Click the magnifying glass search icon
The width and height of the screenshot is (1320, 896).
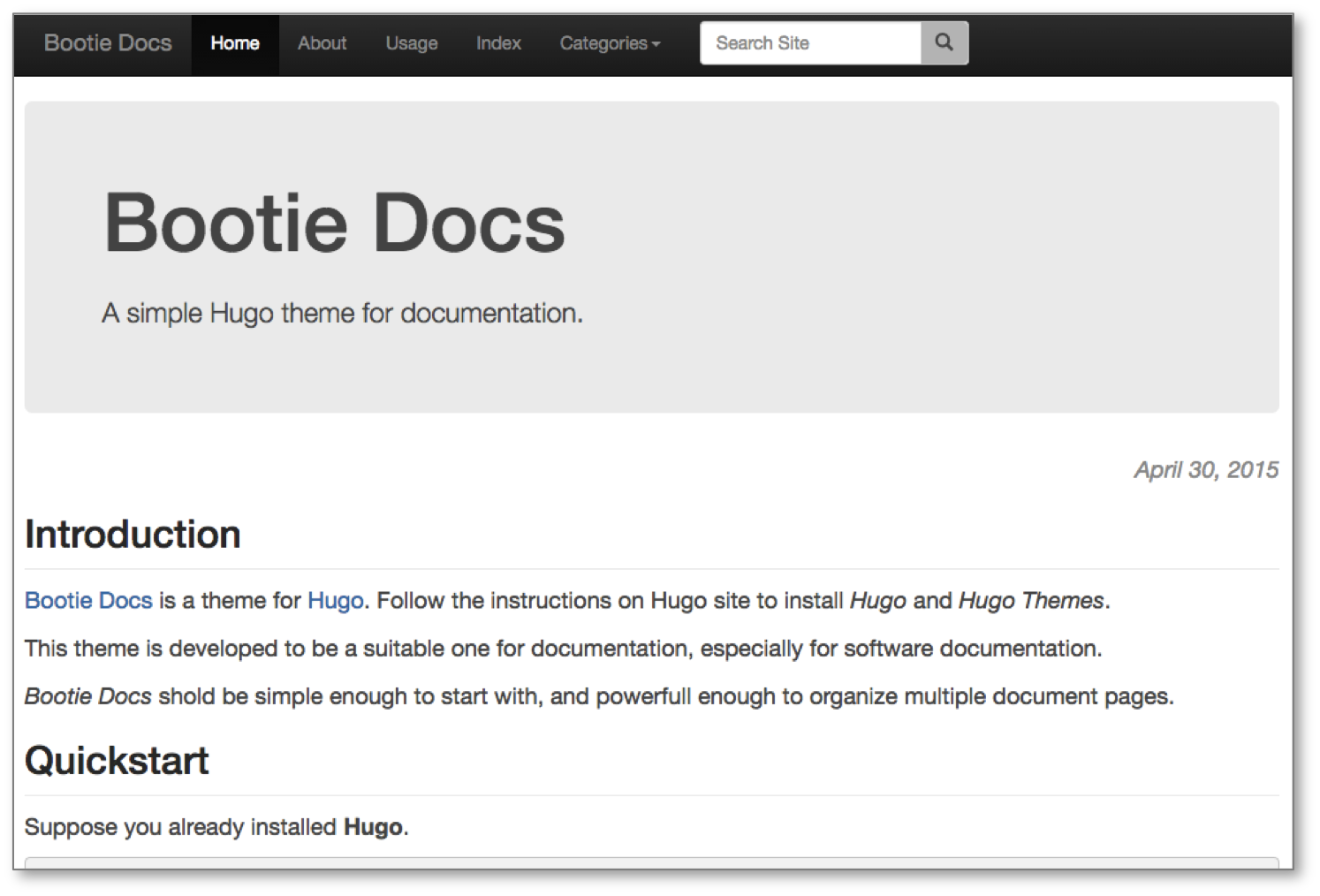944,42
